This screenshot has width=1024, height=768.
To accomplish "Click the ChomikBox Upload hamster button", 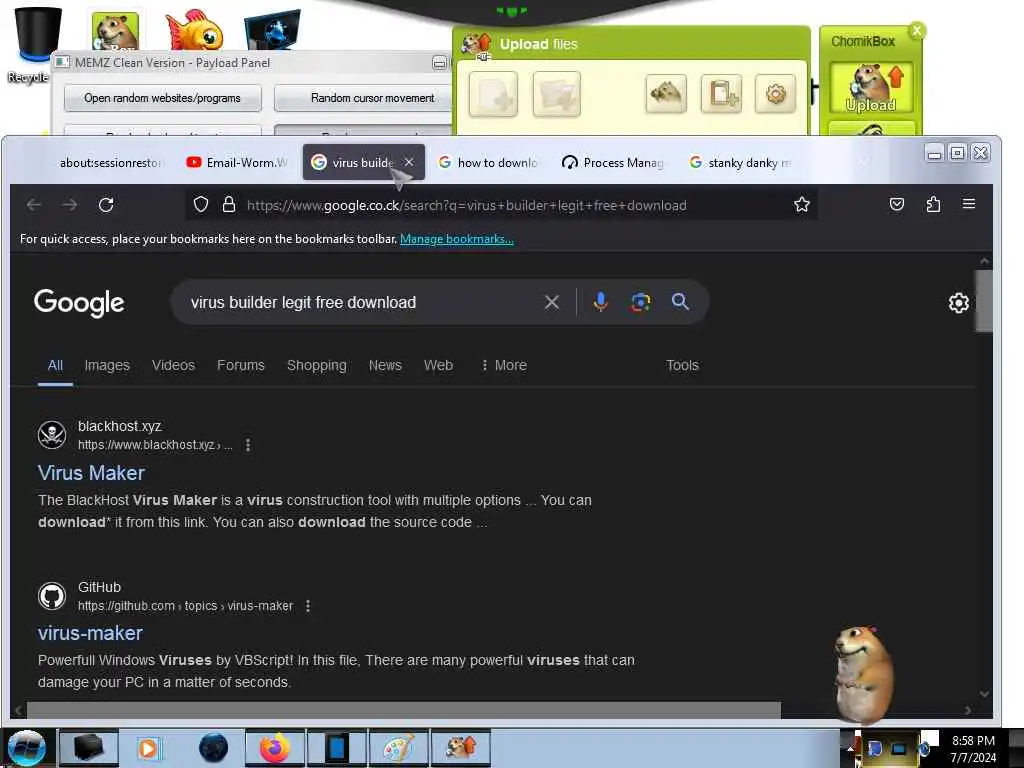I will pyautogui.click(x=871, y=88).
